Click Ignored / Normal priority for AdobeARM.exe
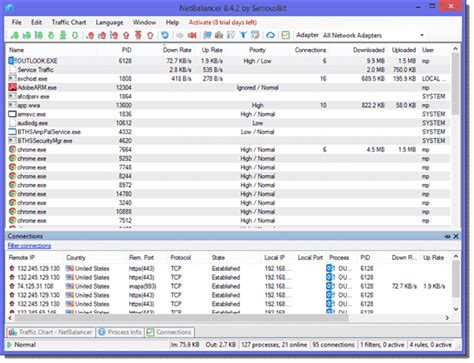474x363 pixels. pos(257,88)
